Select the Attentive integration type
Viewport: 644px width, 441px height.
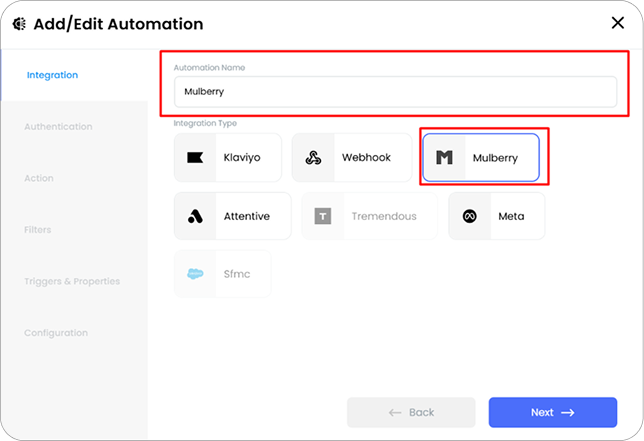coord(233,216)
